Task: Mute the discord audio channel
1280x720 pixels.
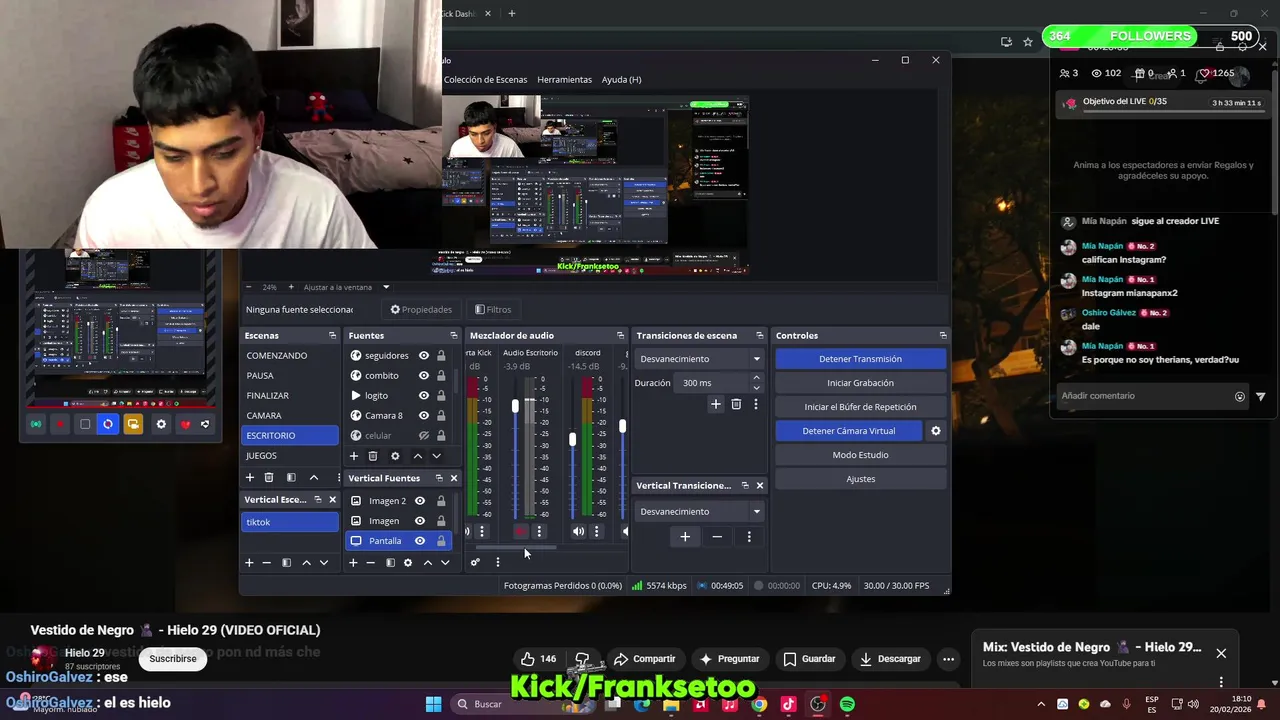Action: (x=578, y=531)
